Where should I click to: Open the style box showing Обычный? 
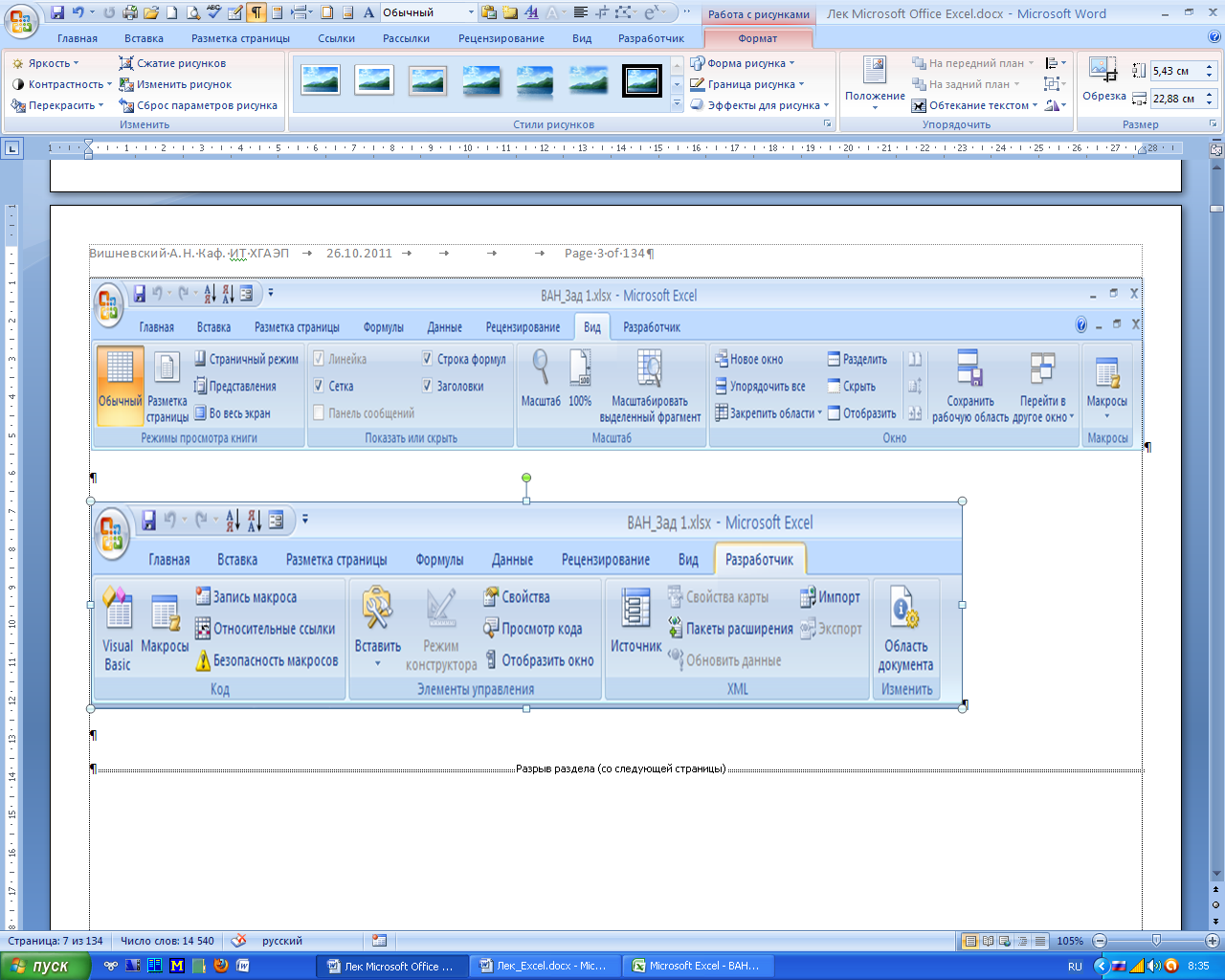pos(428,12)
